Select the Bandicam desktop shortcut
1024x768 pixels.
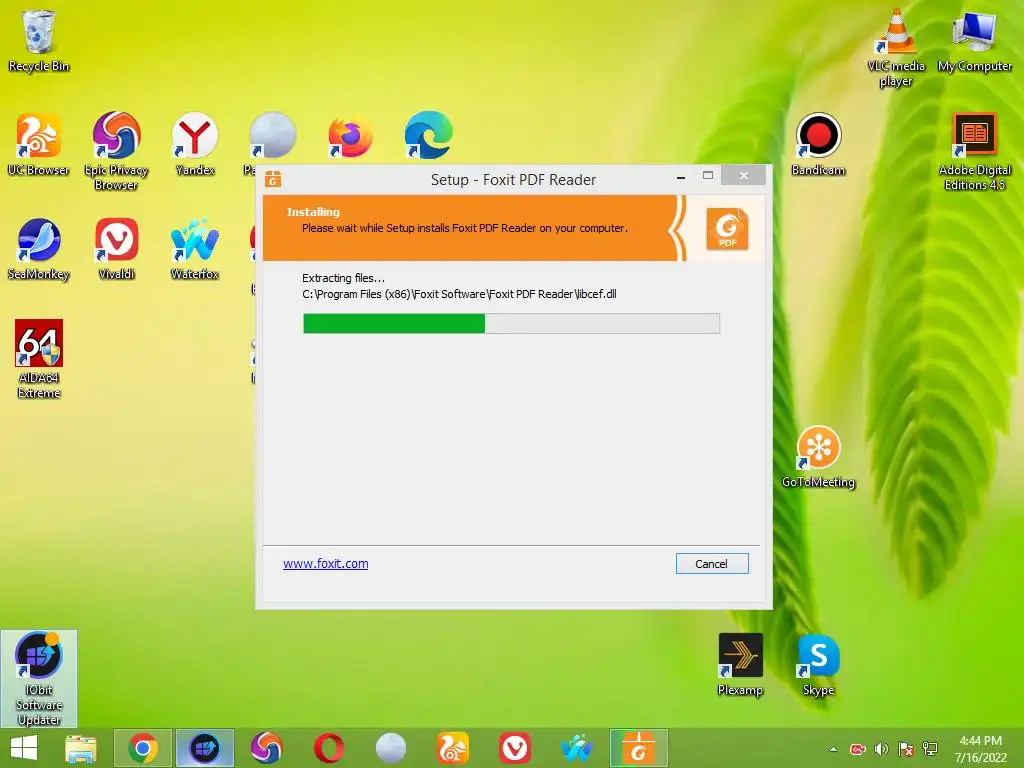818,144
